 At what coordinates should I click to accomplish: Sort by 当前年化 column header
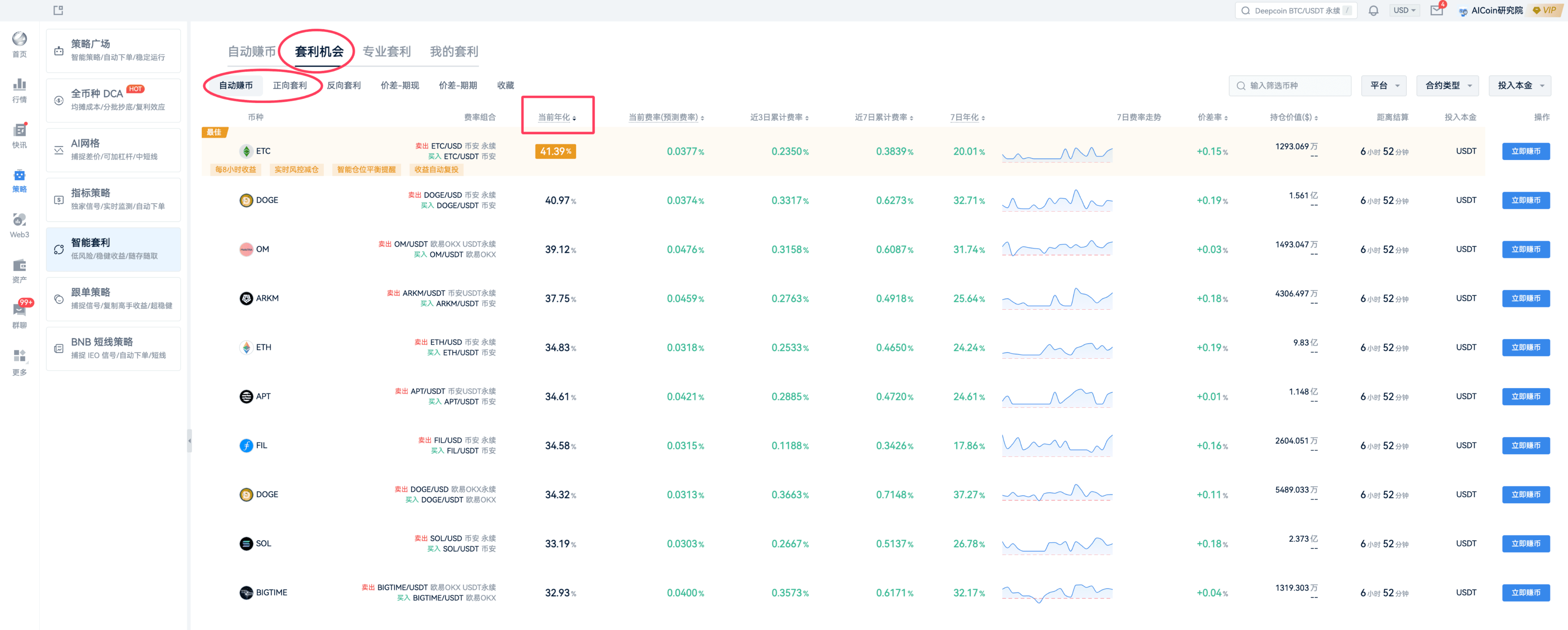[x=557, y=117]
